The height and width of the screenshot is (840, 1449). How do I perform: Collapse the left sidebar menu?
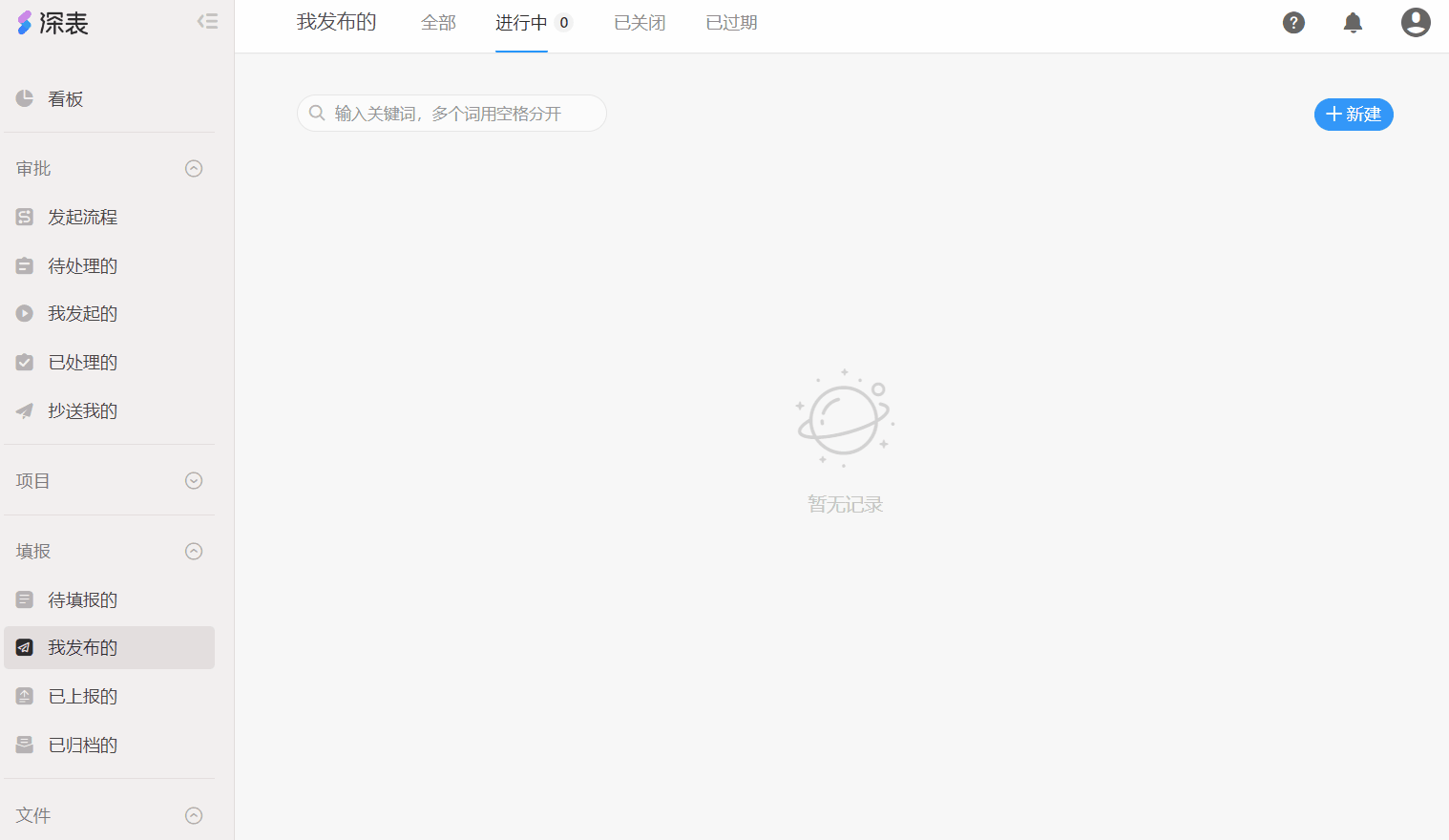click(x=207, y=21)
